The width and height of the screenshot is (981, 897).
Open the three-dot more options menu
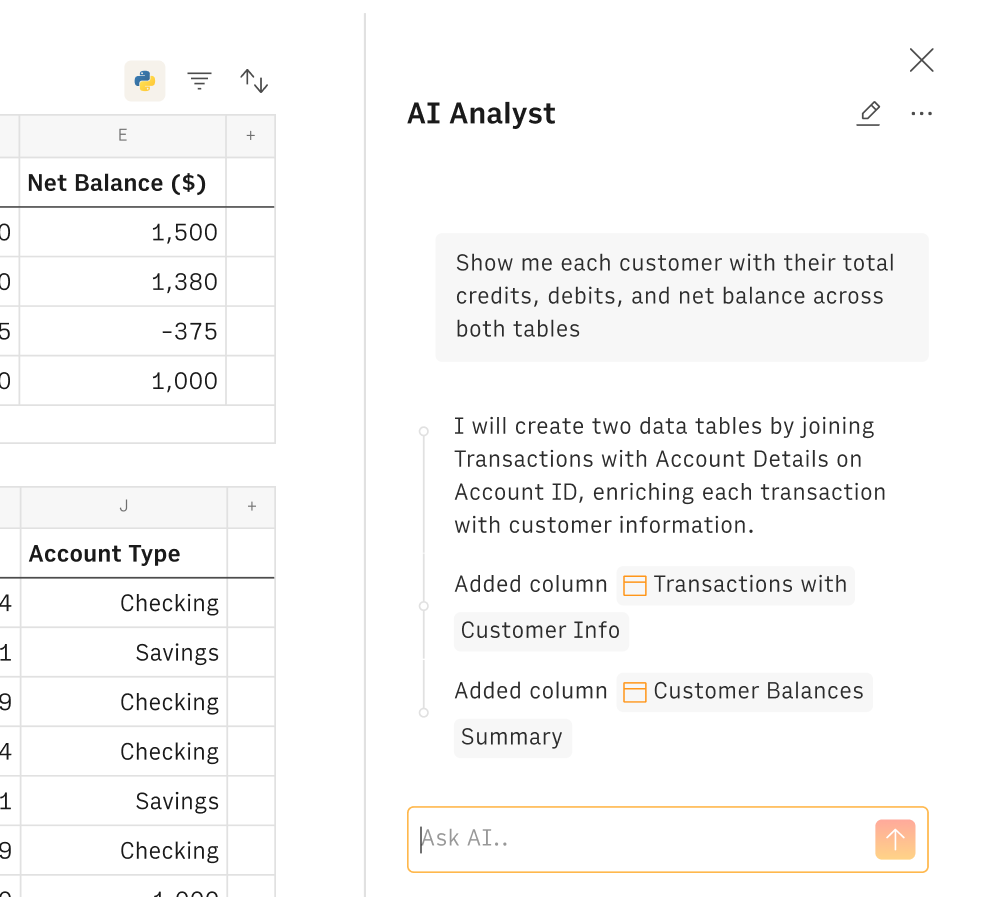pyautogui.click(x=921, y=113)
